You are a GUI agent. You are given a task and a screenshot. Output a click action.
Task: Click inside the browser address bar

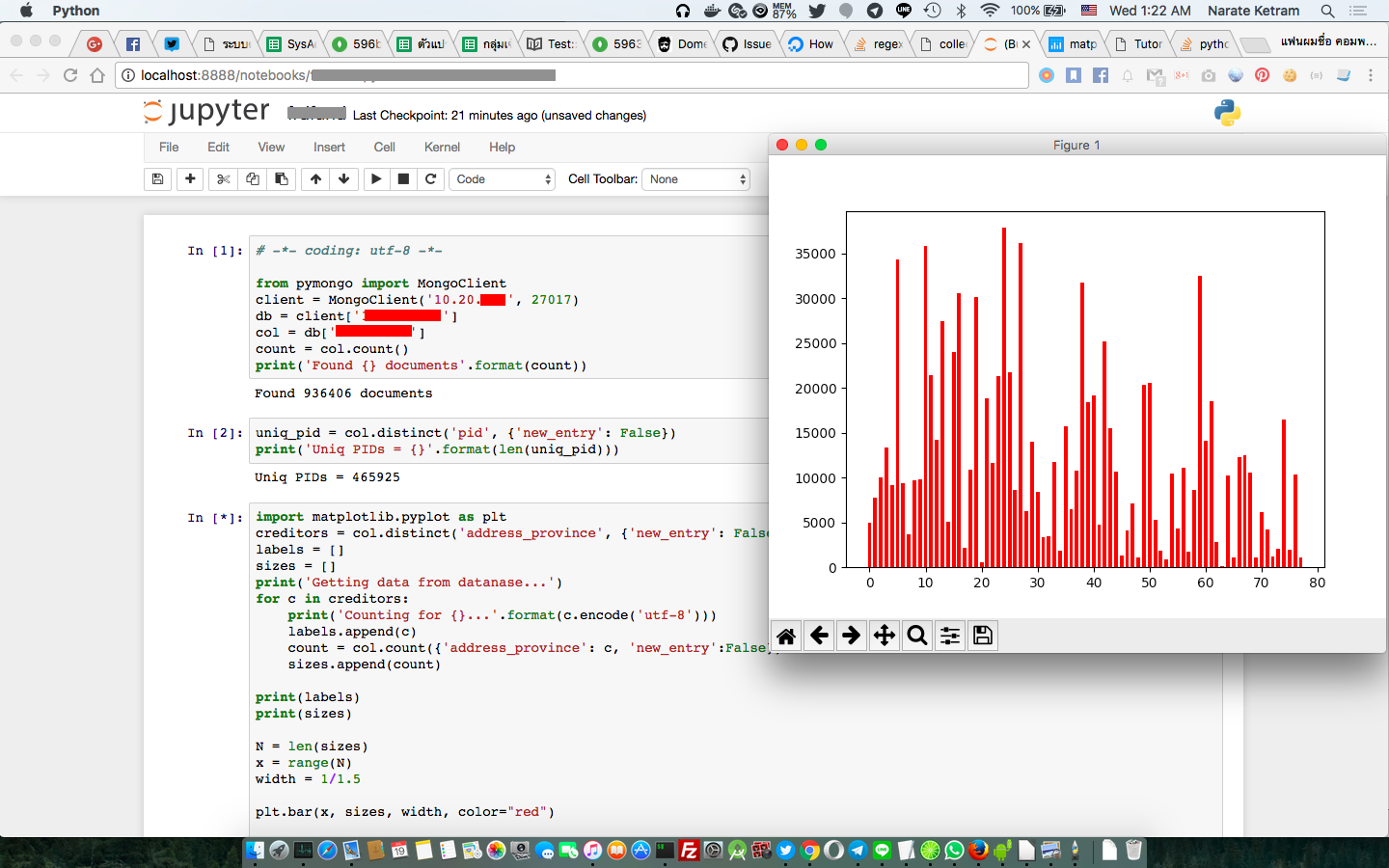coord(386,74)
